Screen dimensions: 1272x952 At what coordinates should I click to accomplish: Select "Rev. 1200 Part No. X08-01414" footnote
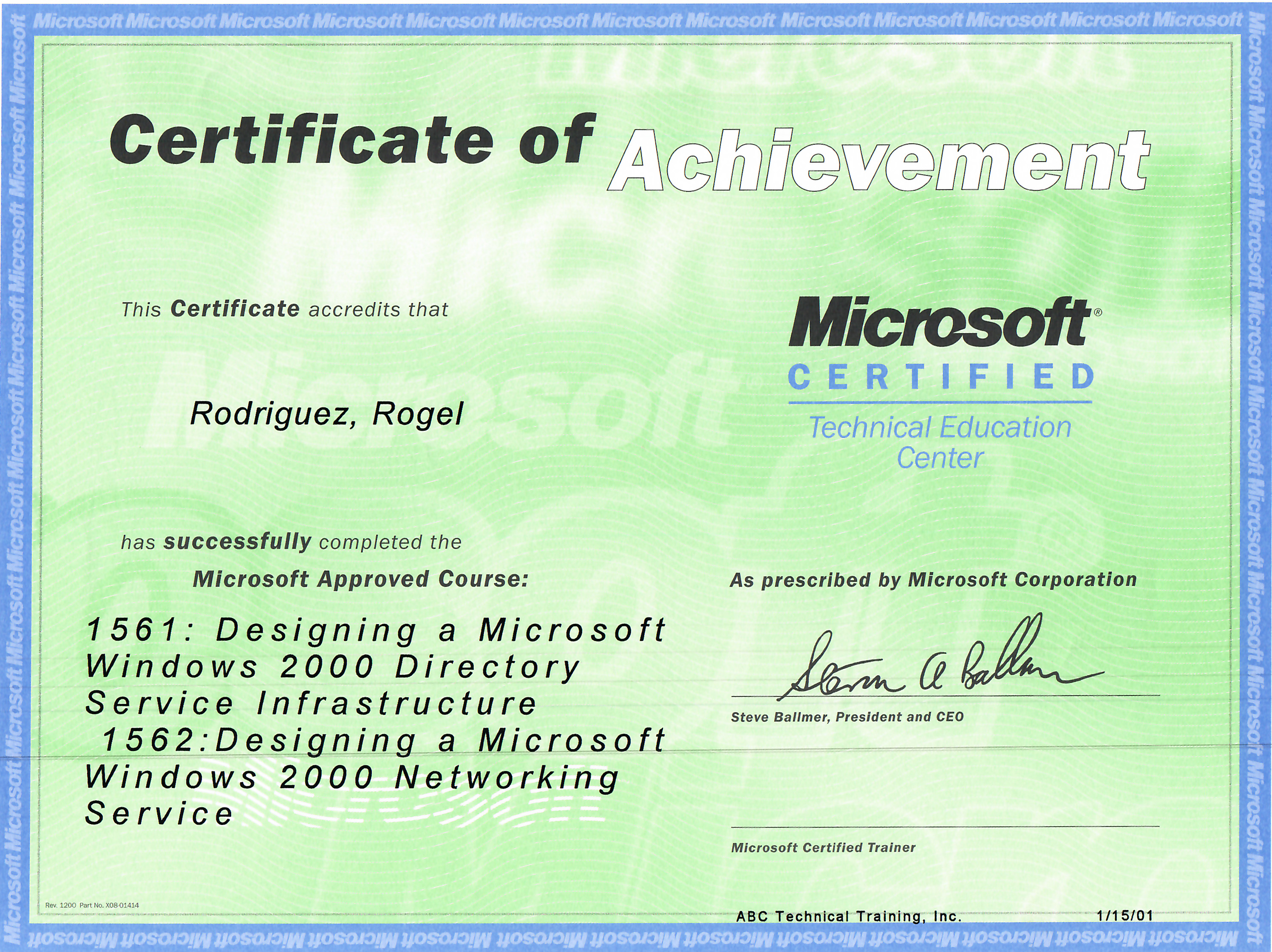pos(92,905)
